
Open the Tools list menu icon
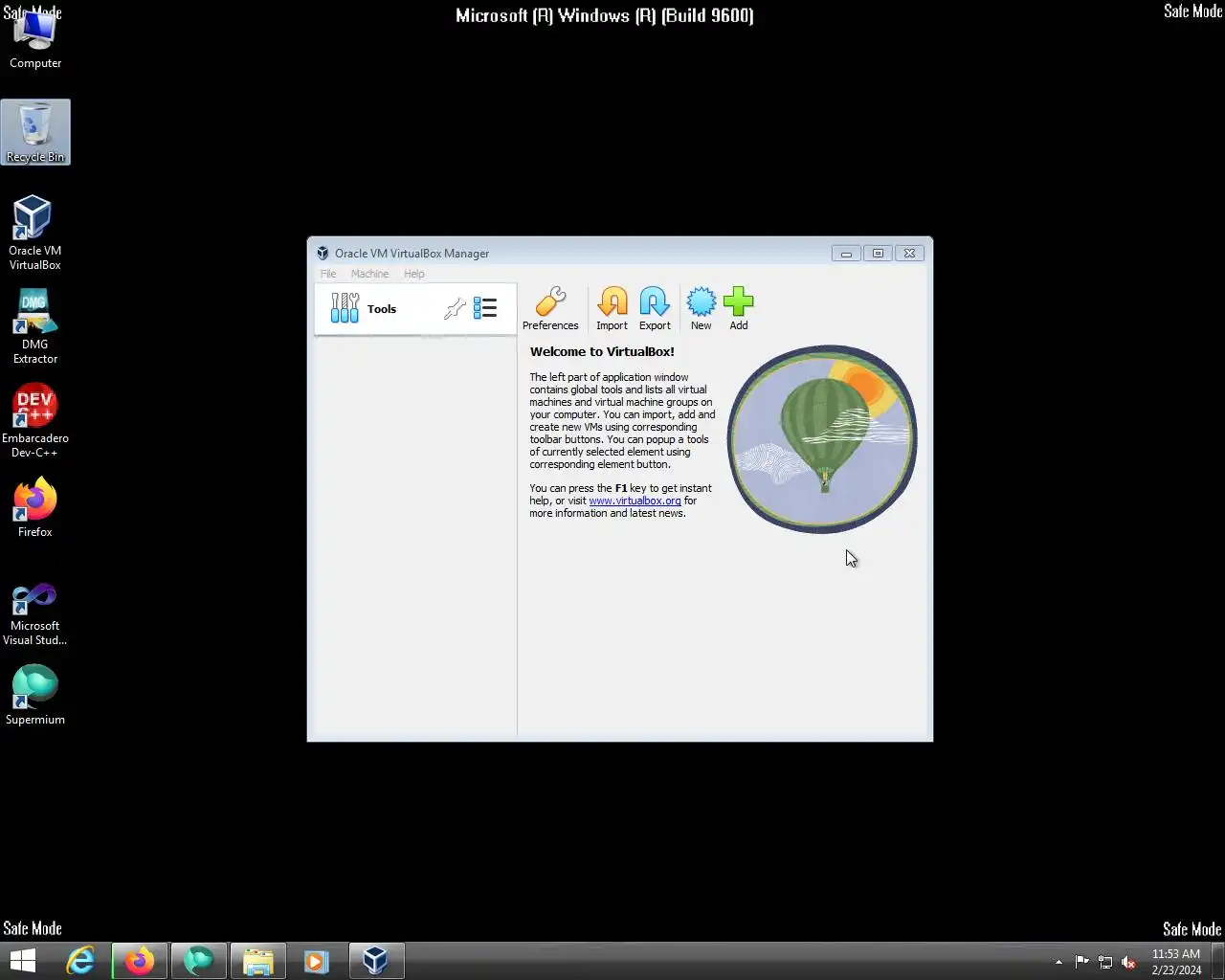coord(485,308)
